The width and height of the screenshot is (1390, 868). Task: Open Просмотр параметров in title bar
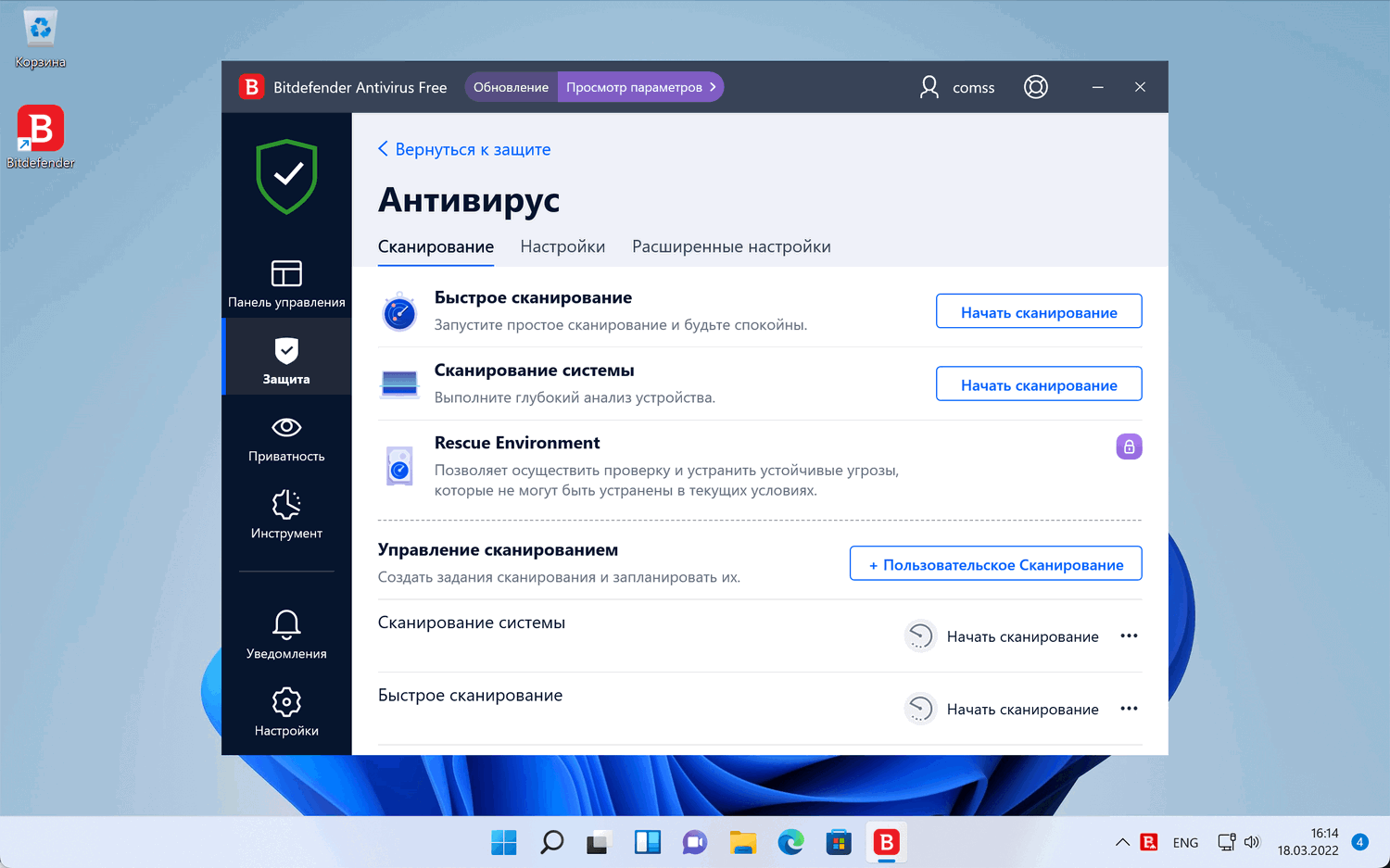pyautogui.click(x=640, y=87)
